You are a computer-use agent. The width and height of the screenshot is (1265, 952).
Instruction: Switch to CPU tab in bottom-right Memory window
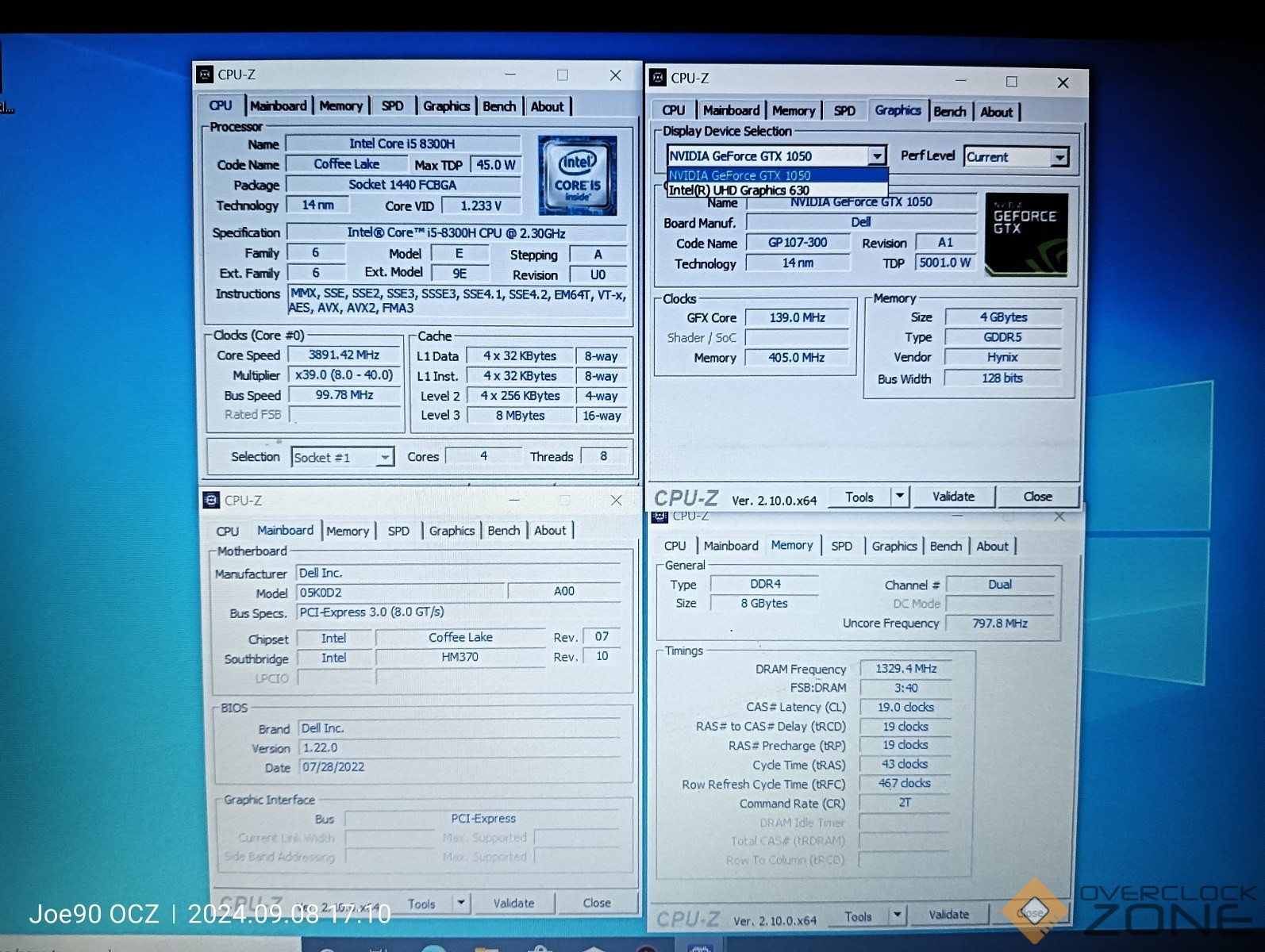point(675,546)
